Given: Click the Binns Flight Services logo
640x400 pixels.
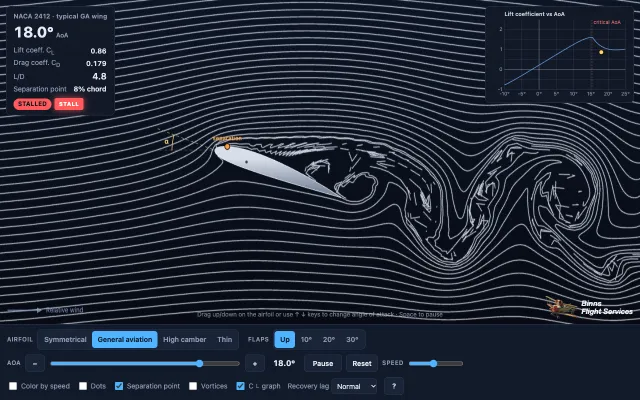Looking at the screenshot, I should point(590,307).
